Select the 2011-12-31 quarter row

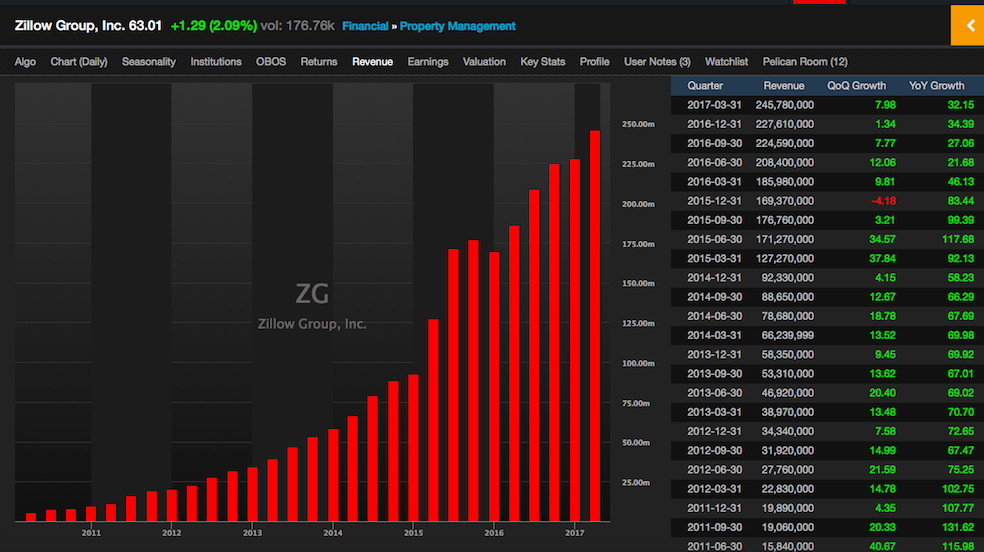827,508
